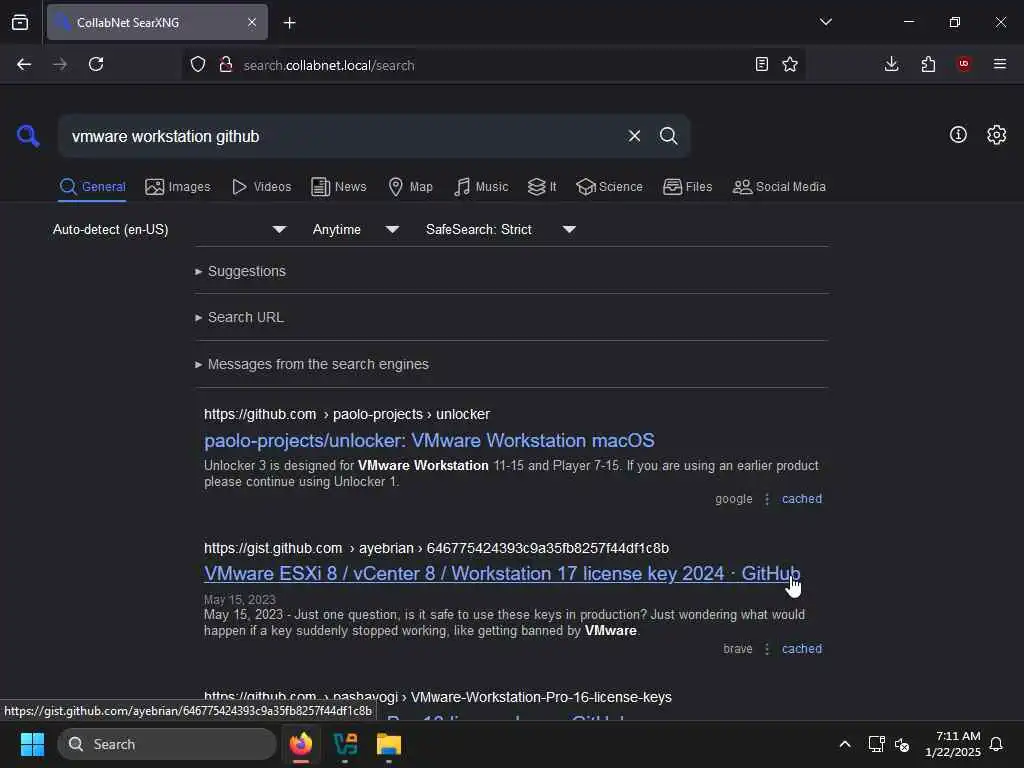
Task: Open cached copy of the google result
Action: click(x=802, y=499)
